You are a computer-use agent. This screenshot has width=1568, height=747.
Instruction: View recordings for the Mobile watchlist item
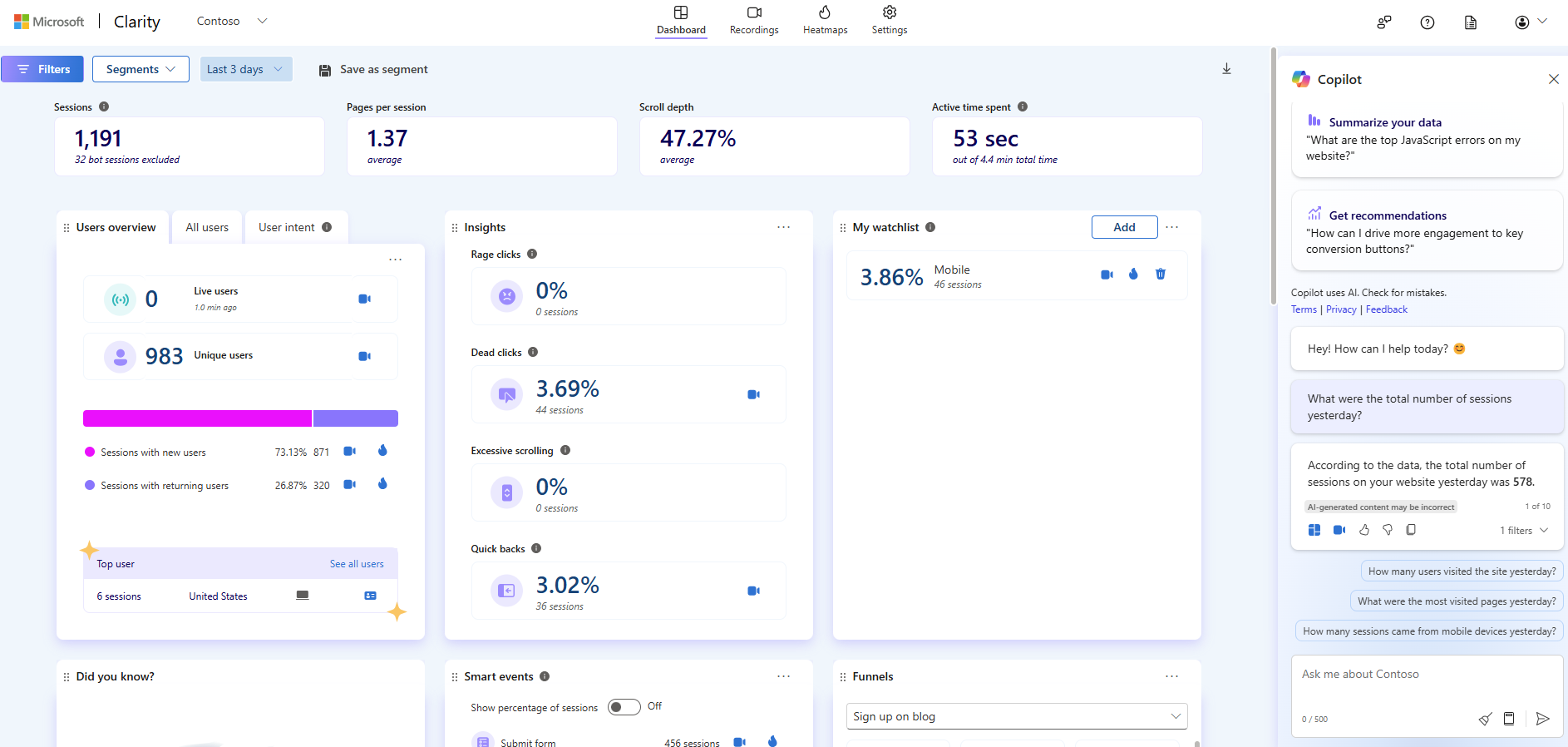point(1107,275)
